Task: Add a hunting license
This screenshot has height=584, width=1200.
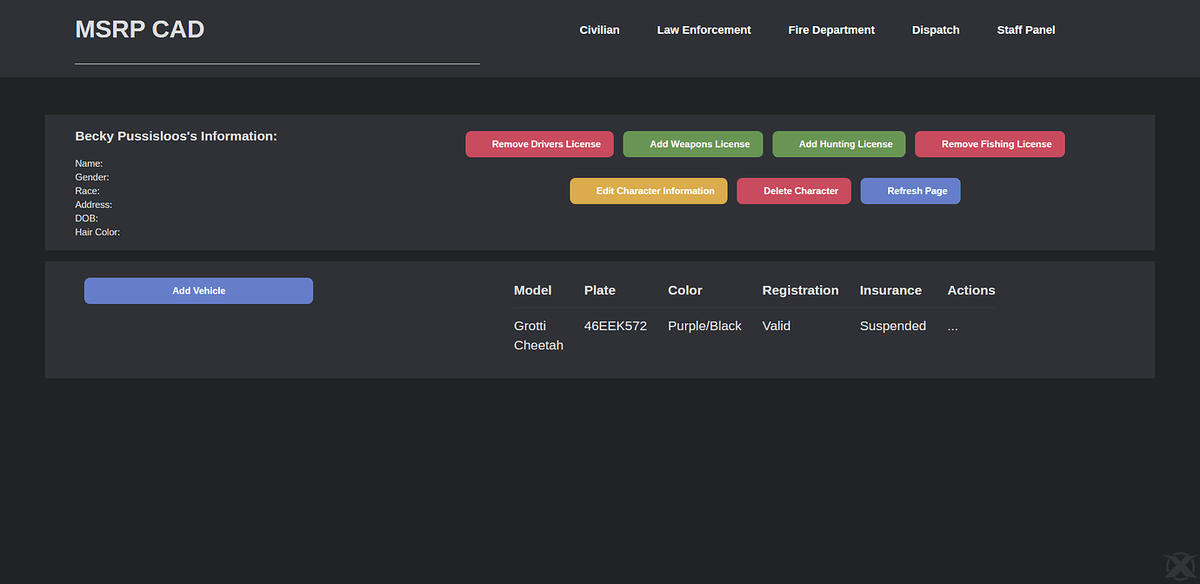Action: click(x=839, y=144)
